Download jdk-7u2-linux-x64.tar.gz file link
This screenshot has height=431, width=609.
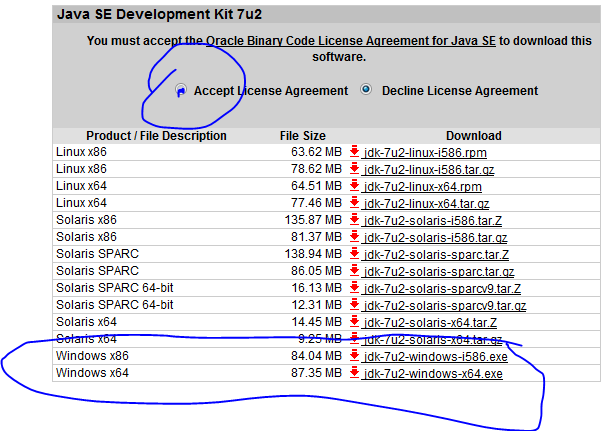pos(426,204)
